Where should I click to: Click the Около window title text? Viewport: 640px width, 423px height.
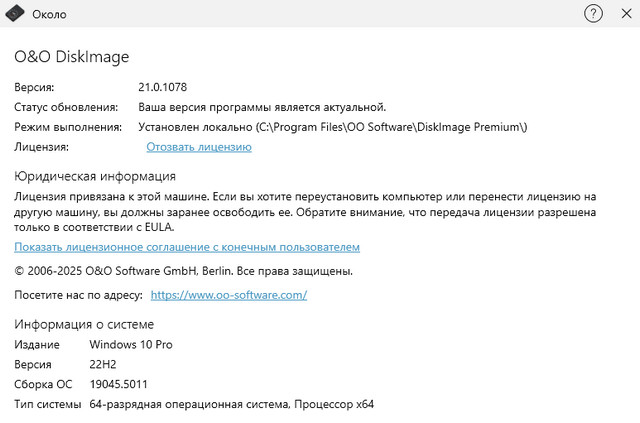pos(50,14)
